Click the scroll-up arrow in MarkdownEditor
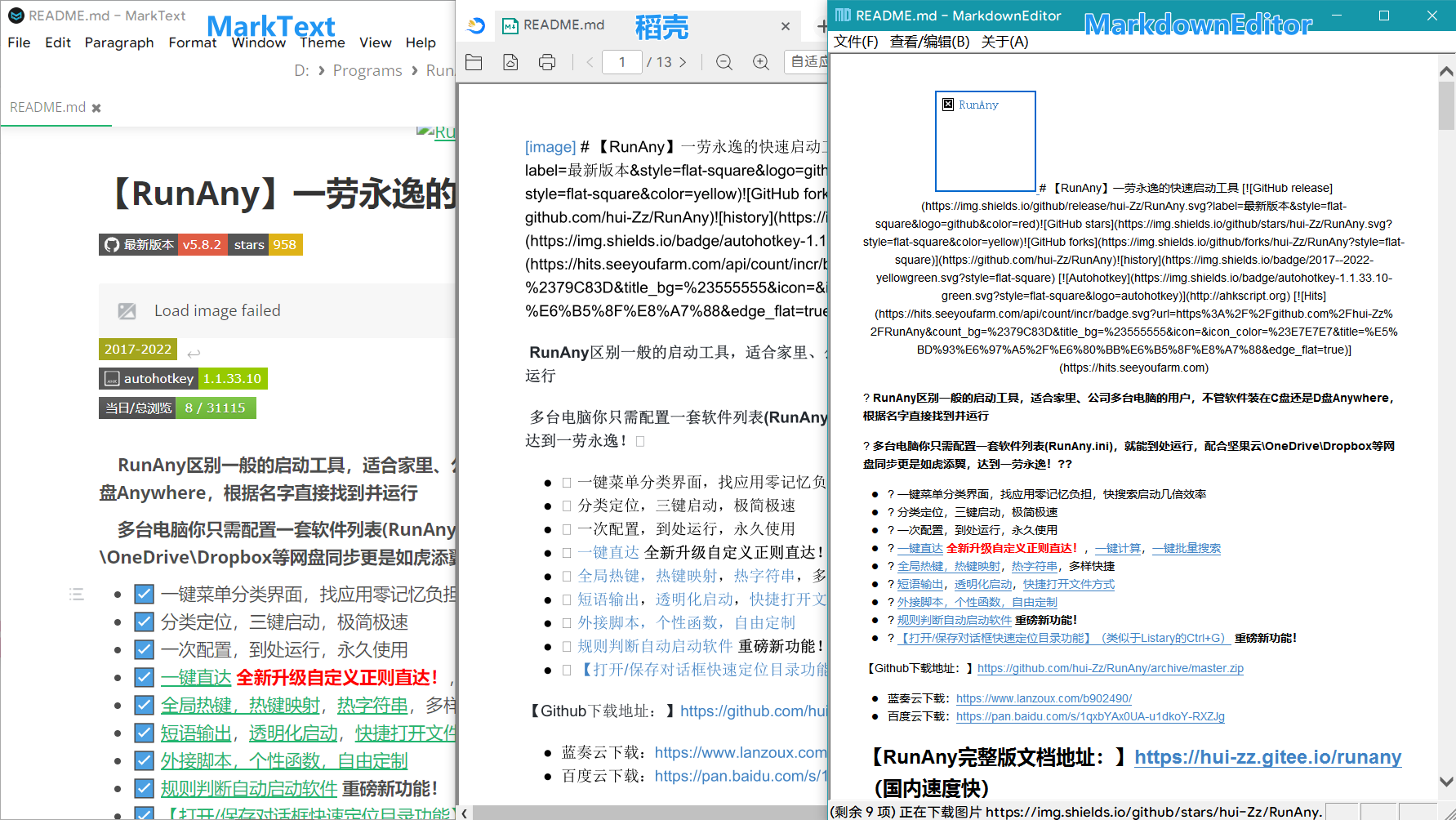Image resolution: width=1456 pixels, height=820 pixels. [x=1446, y=71]
